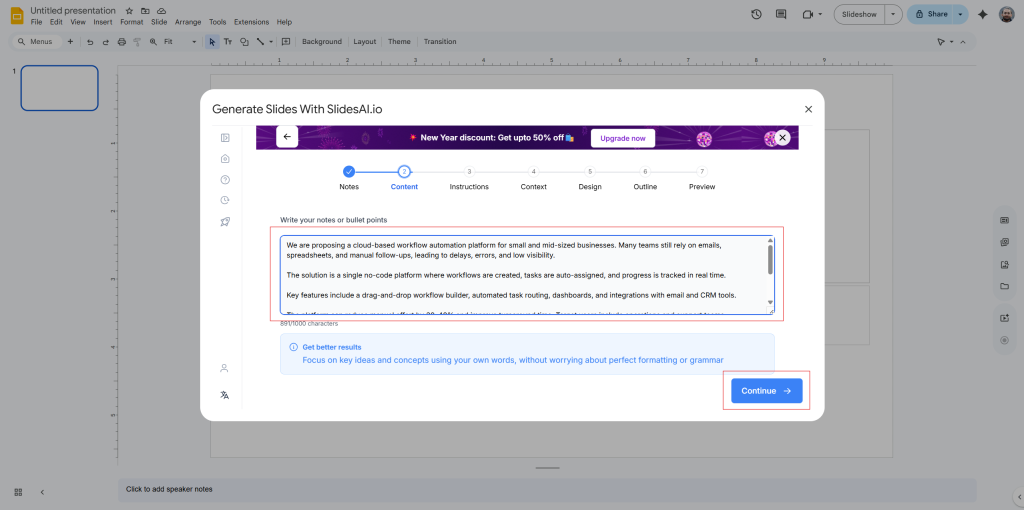
Task: Open the account profile icon in SlidesAI sidebar
Action: pos(225,368)
